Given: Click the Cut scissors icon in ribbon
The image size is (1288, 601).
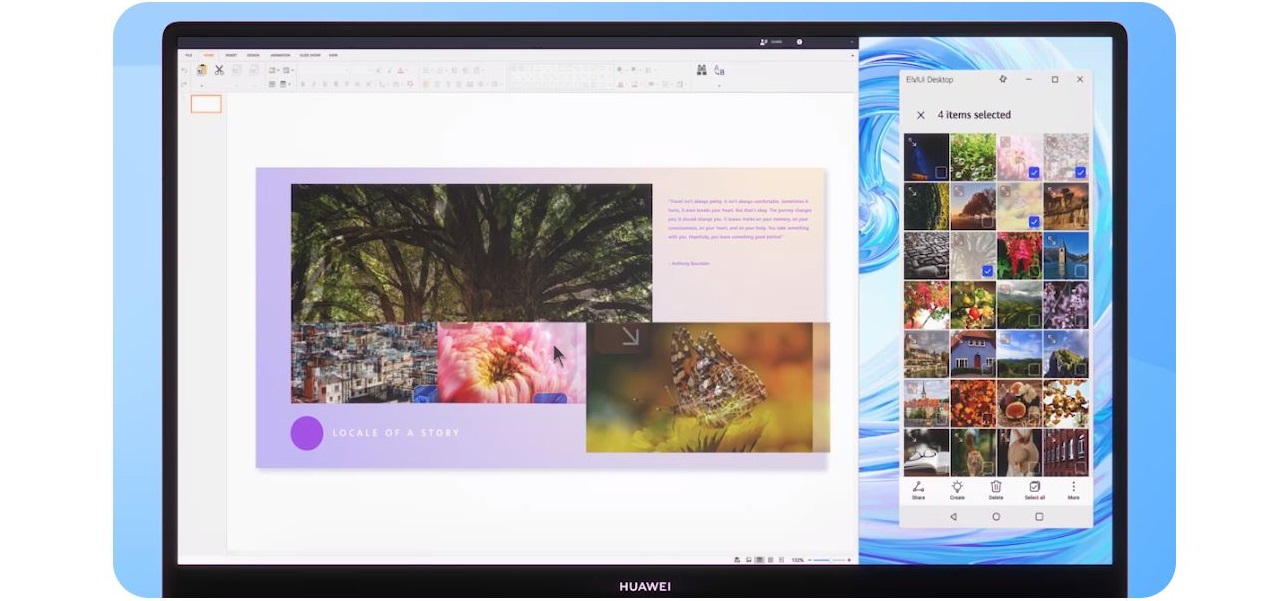Looking at the screenshot, I should (x=219, y=70).
